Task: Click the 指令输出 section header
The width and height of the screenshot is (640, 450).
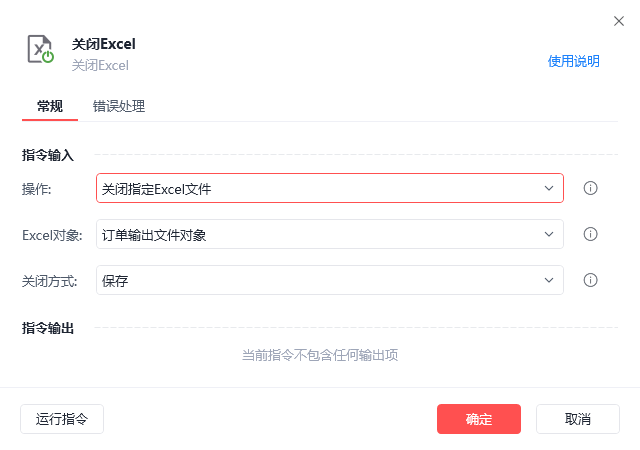Action: pos(48,328)
